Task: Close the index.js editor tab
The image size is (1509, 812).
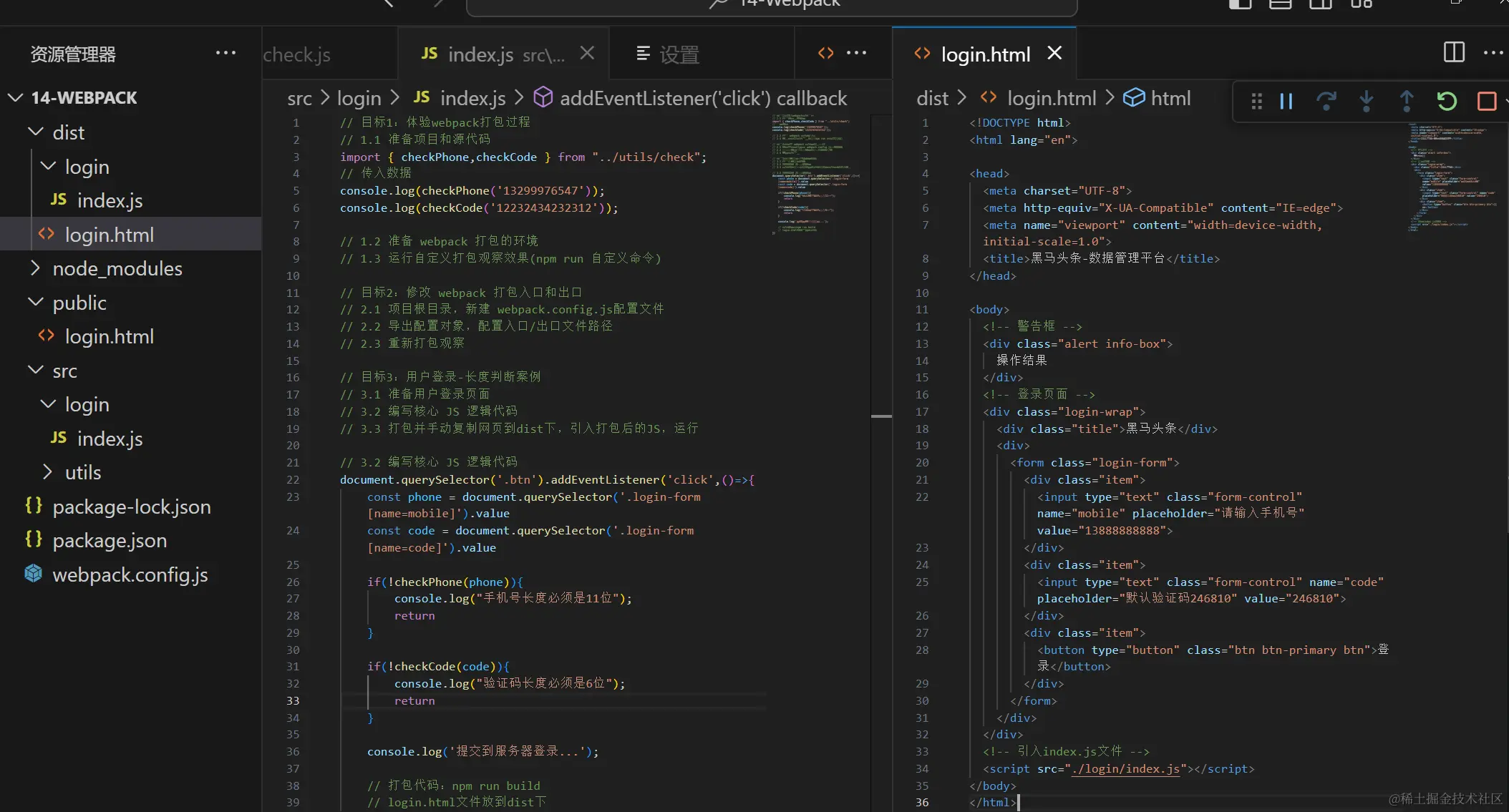Action: click(587, 52)
